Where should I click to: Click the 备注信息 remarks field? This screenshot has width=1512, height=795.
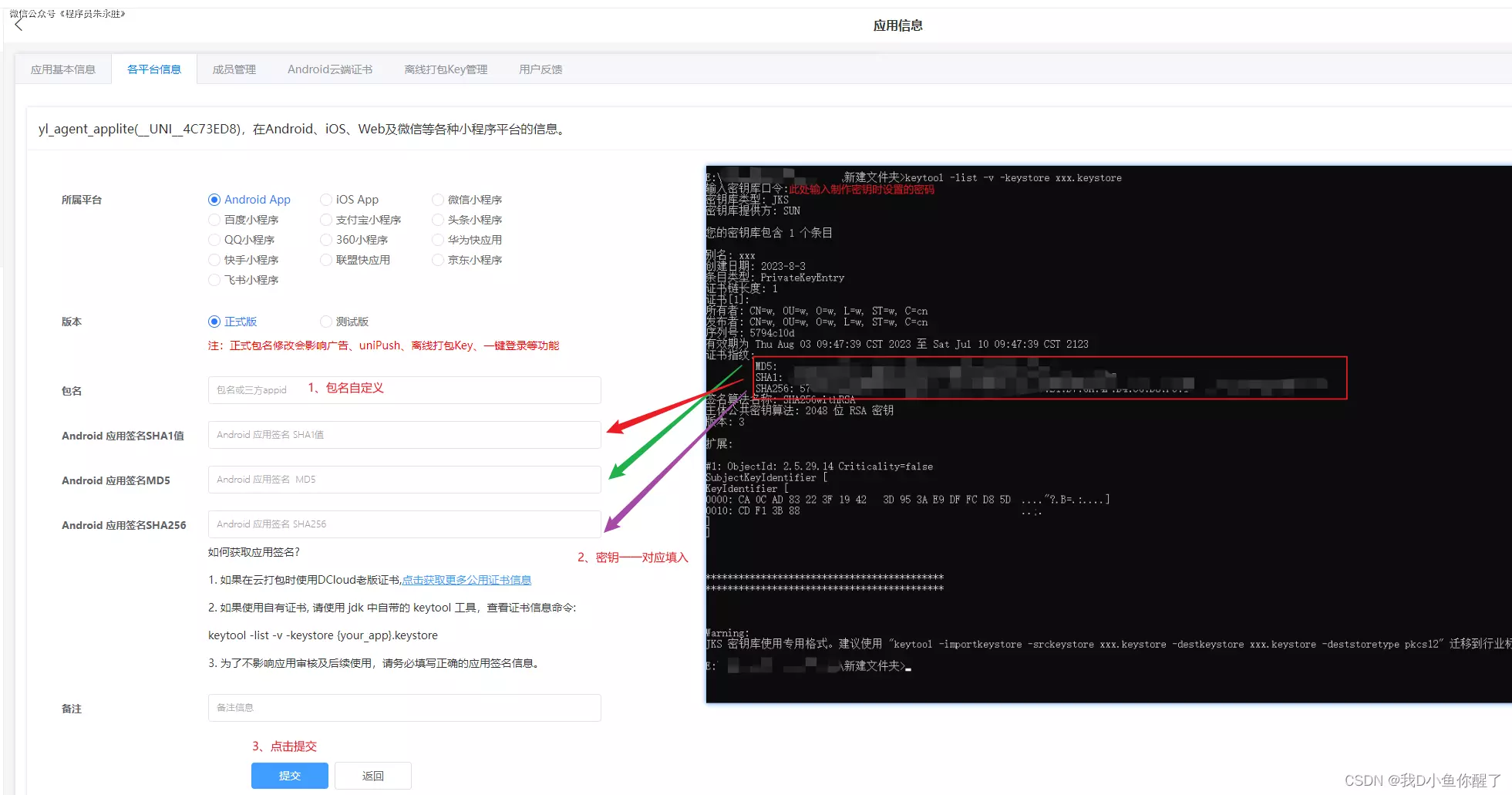[x=404, y=708]
